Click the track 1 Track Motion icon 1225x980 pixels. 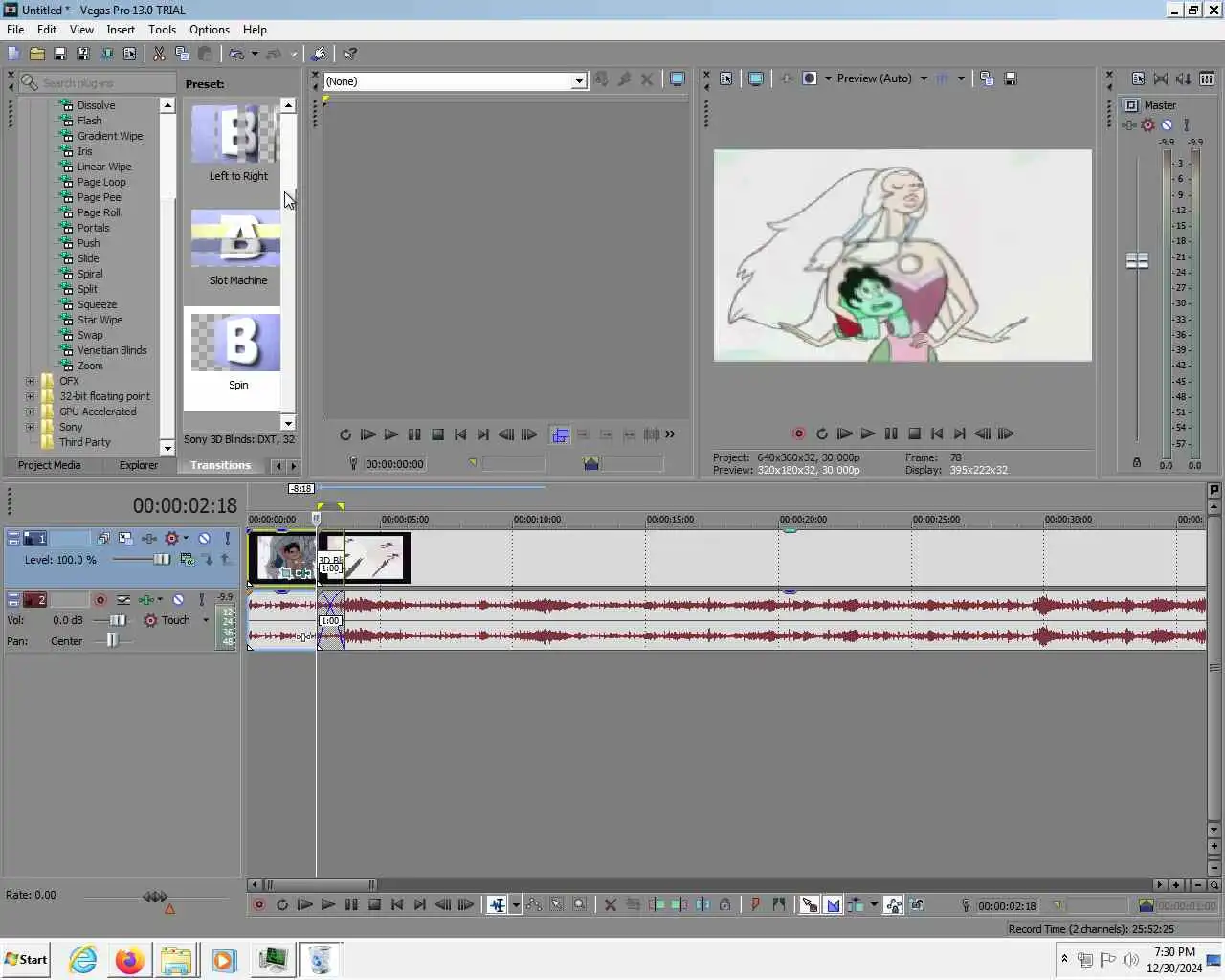[125, 538]
